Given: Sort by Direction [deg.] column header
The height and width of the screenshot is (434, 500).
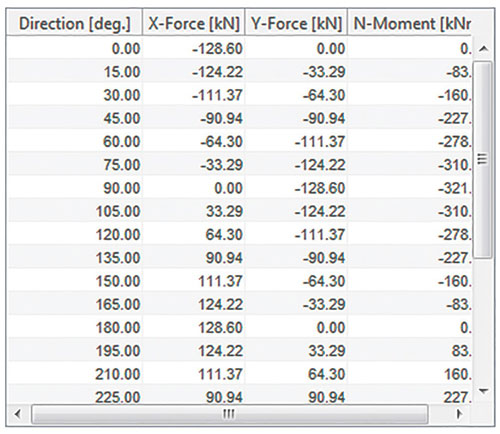Looking at the screenshot, I should coord(74,23).
